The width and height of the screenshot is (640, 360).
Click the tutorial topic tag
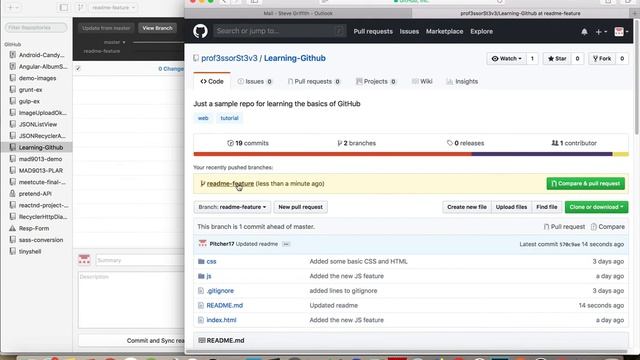(x=229, y=118)
